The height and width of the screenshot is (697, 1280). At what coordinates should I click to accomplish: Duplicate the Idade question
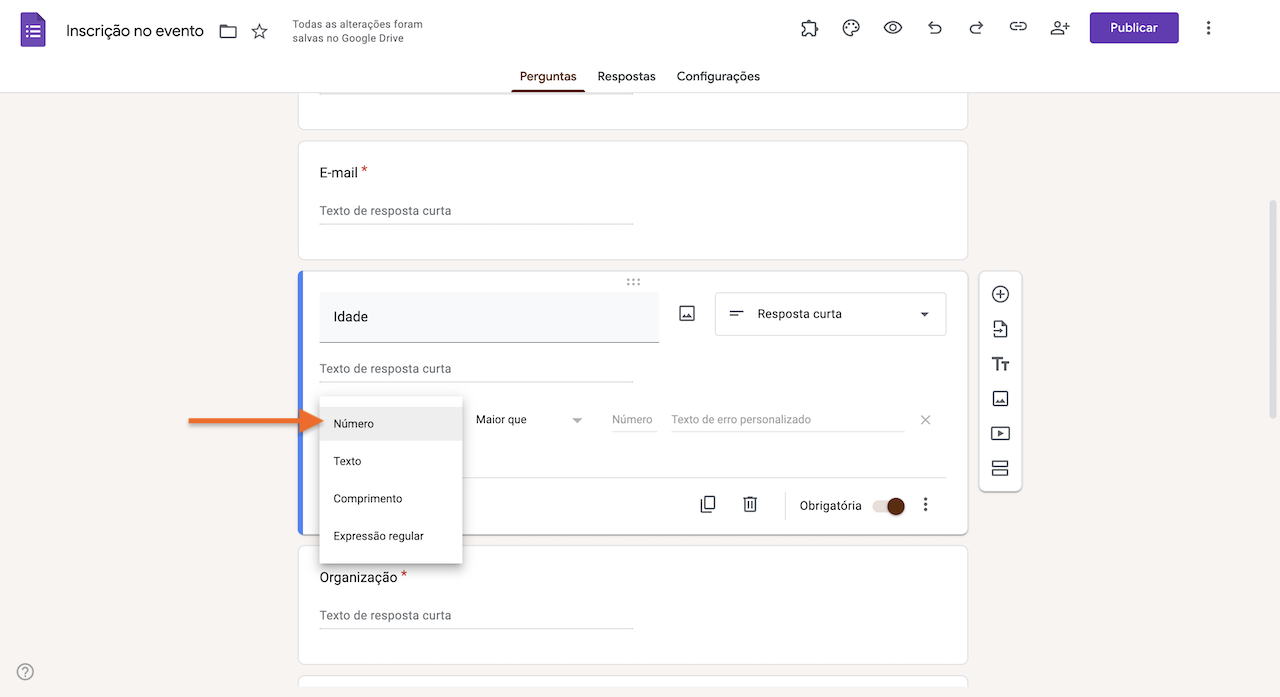[x=708, y=504]
